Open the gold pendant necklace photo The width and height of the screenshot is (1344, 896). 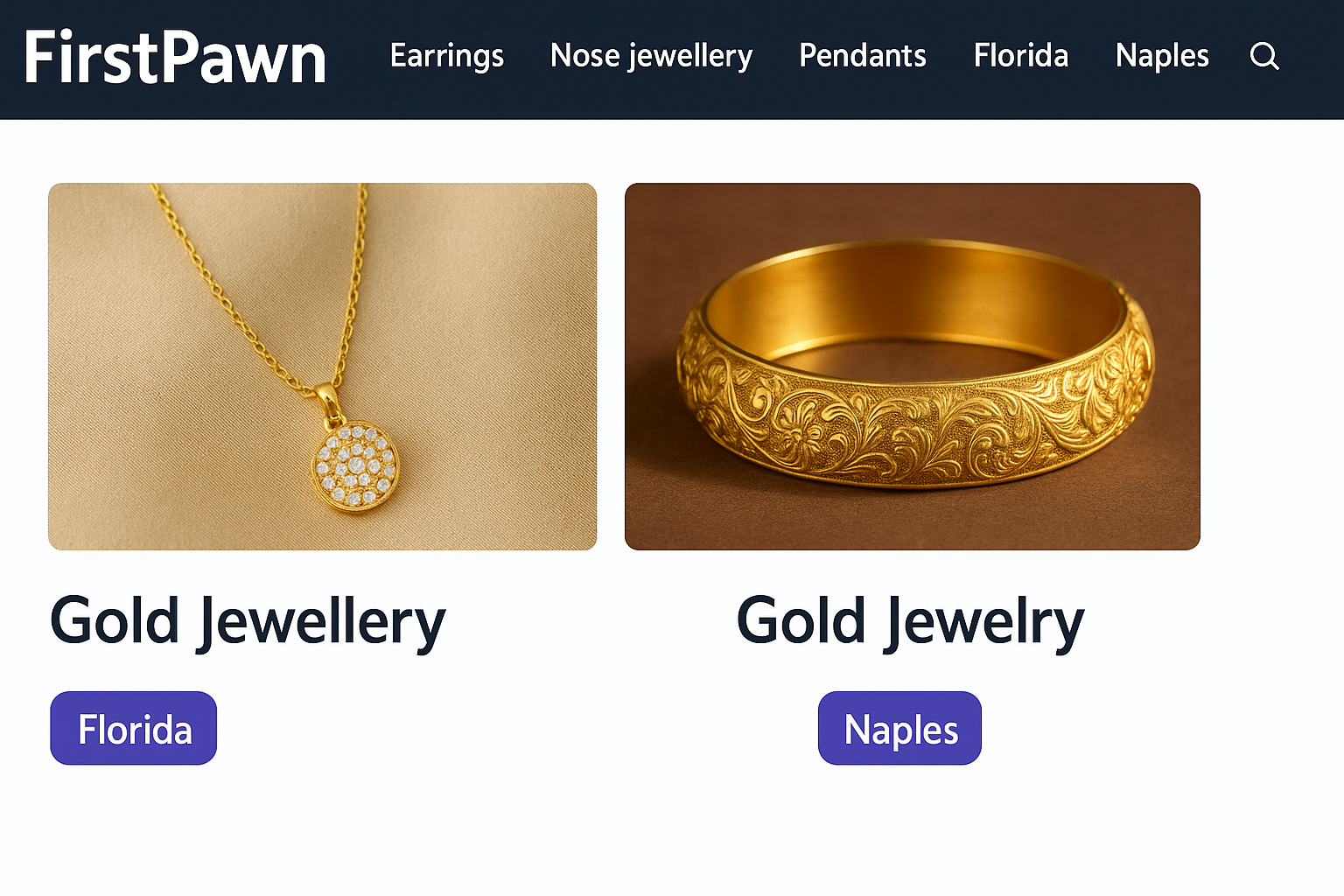(322, 366)
